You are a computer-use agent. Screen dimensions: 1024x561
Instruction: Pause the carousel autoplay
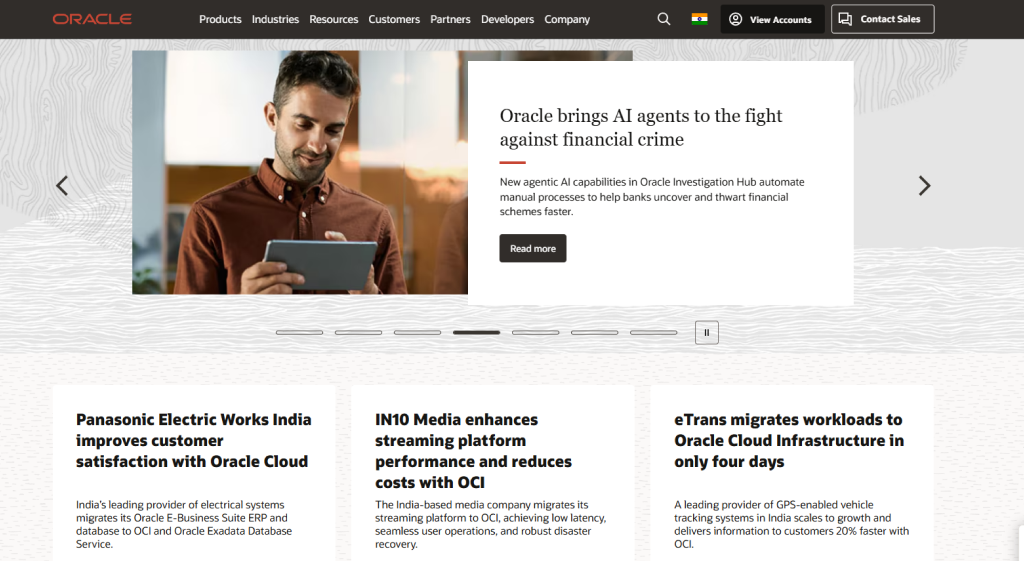pyautogui.click(x=707, y=332)
